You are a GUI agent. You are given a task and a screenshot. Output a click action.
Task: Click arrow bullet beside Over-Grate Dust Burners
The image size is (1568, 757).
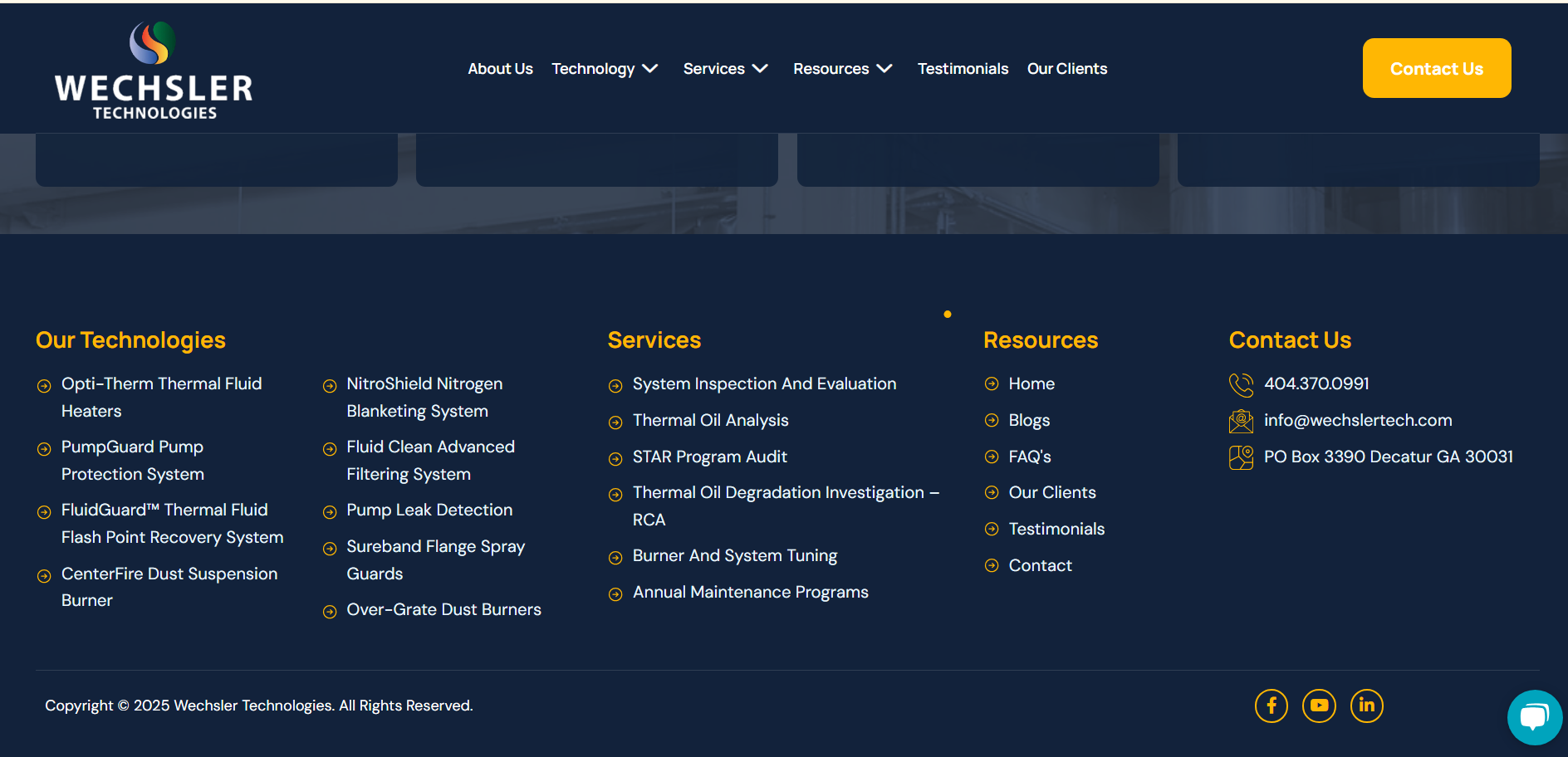(330, 612)
